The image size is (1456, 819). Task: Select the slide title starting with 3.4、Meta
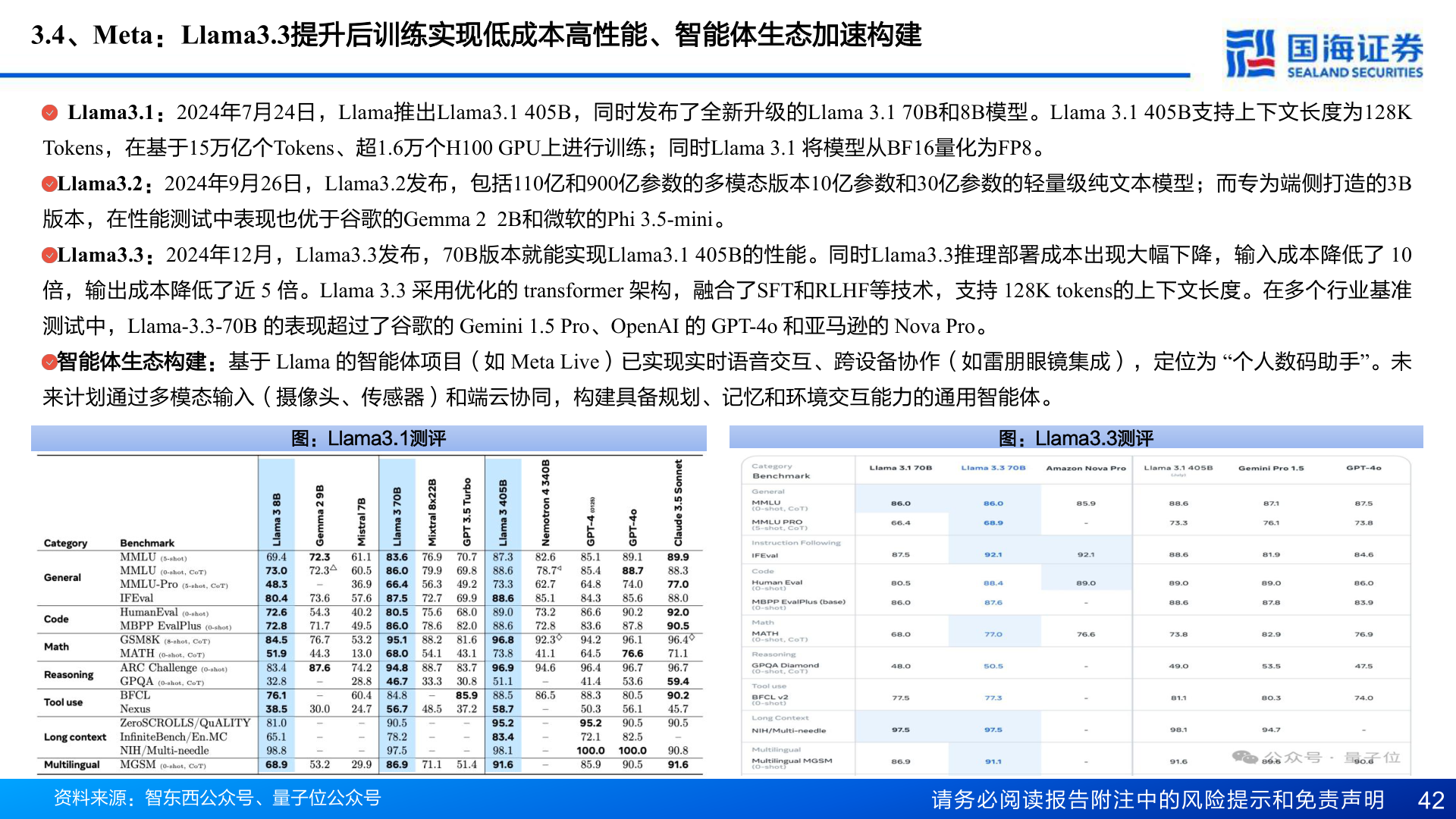tap(476, 35)
